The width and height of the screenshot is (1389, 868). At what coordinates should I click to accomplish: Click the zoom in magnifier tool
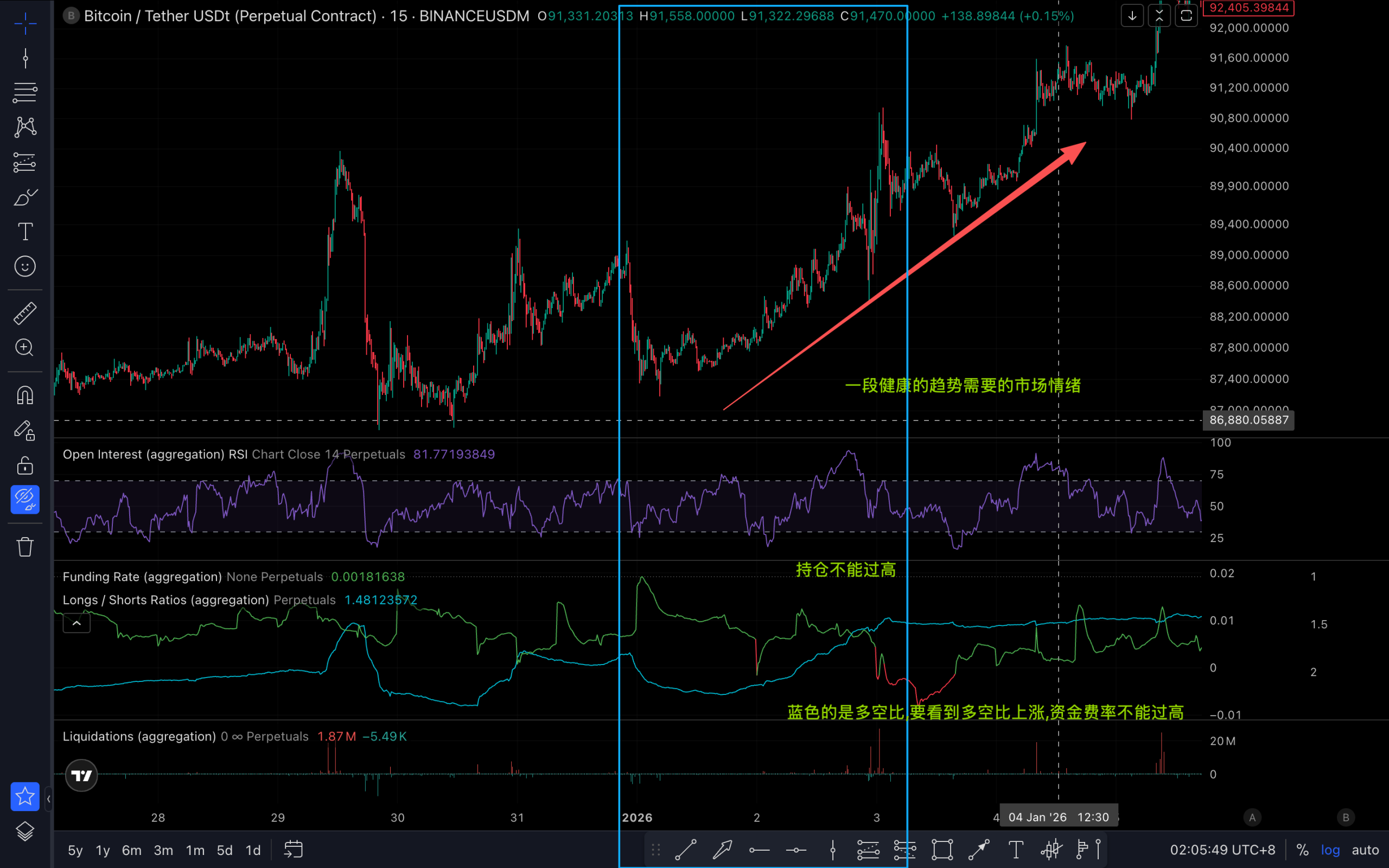pyautogui.click(x=26, y=347)
